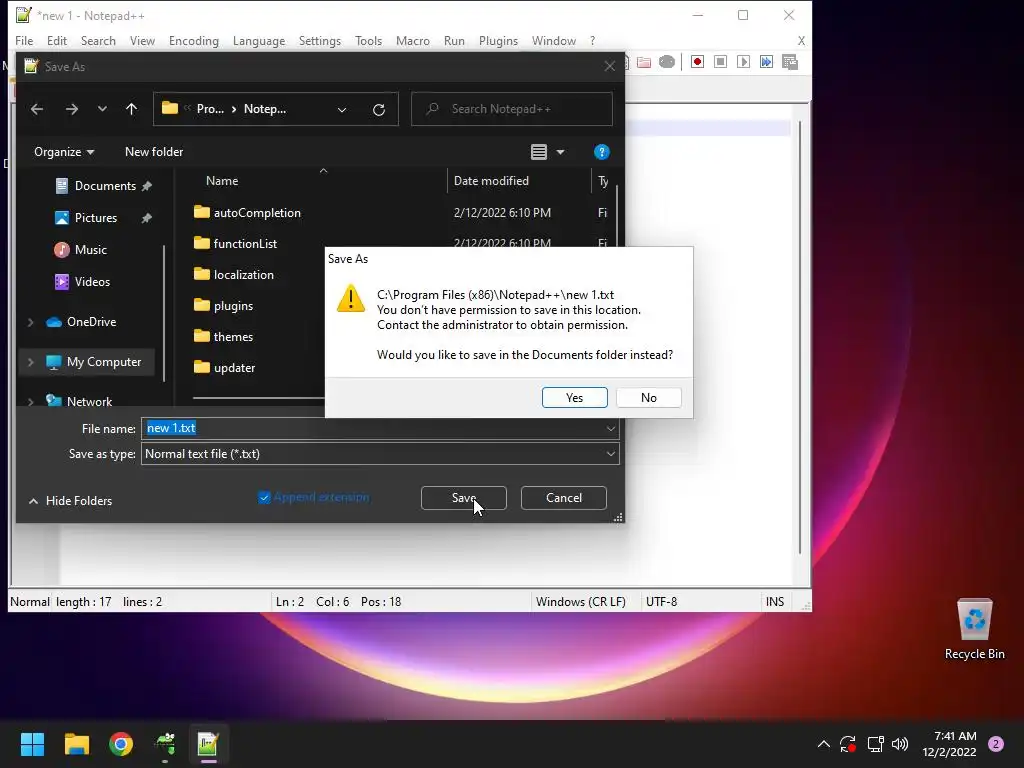This screenshot has height=768, width=1024.
Task: Refresh the Notepad++ folder listing
Action: click(x=379, y=110)
